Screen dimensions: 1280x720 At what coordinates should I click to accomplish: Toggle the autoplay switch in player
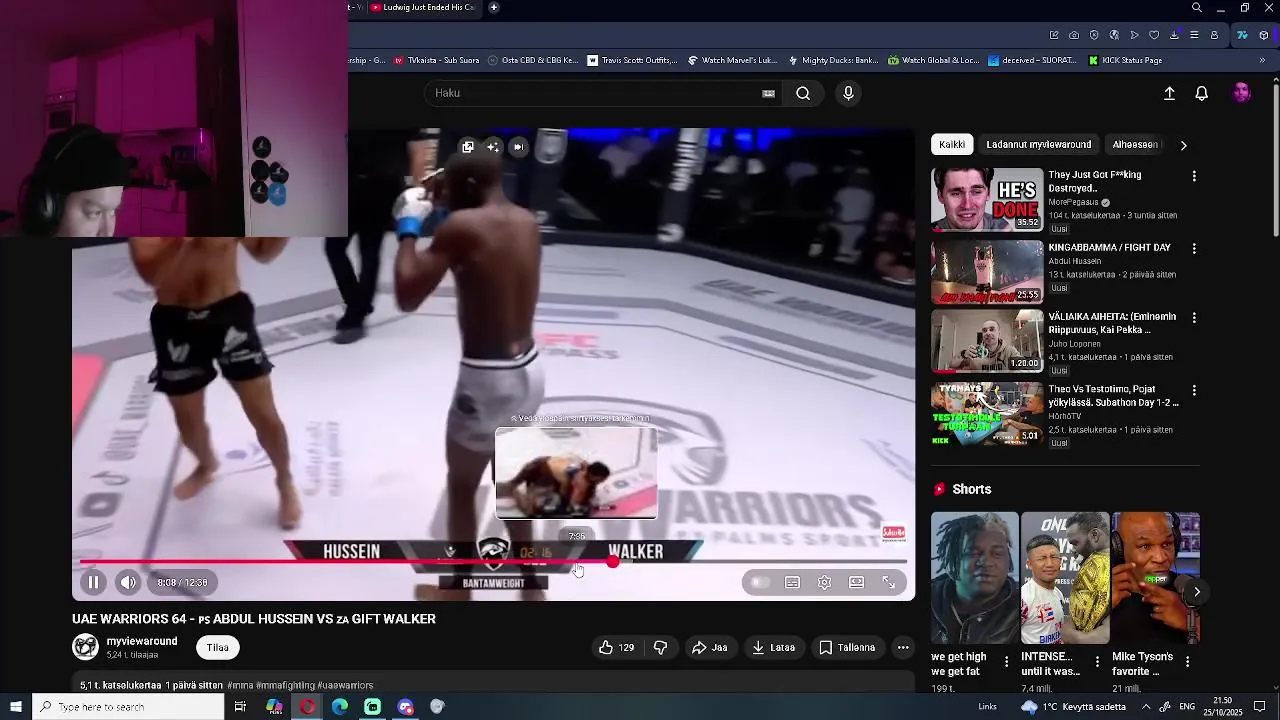tap(759, 582)
